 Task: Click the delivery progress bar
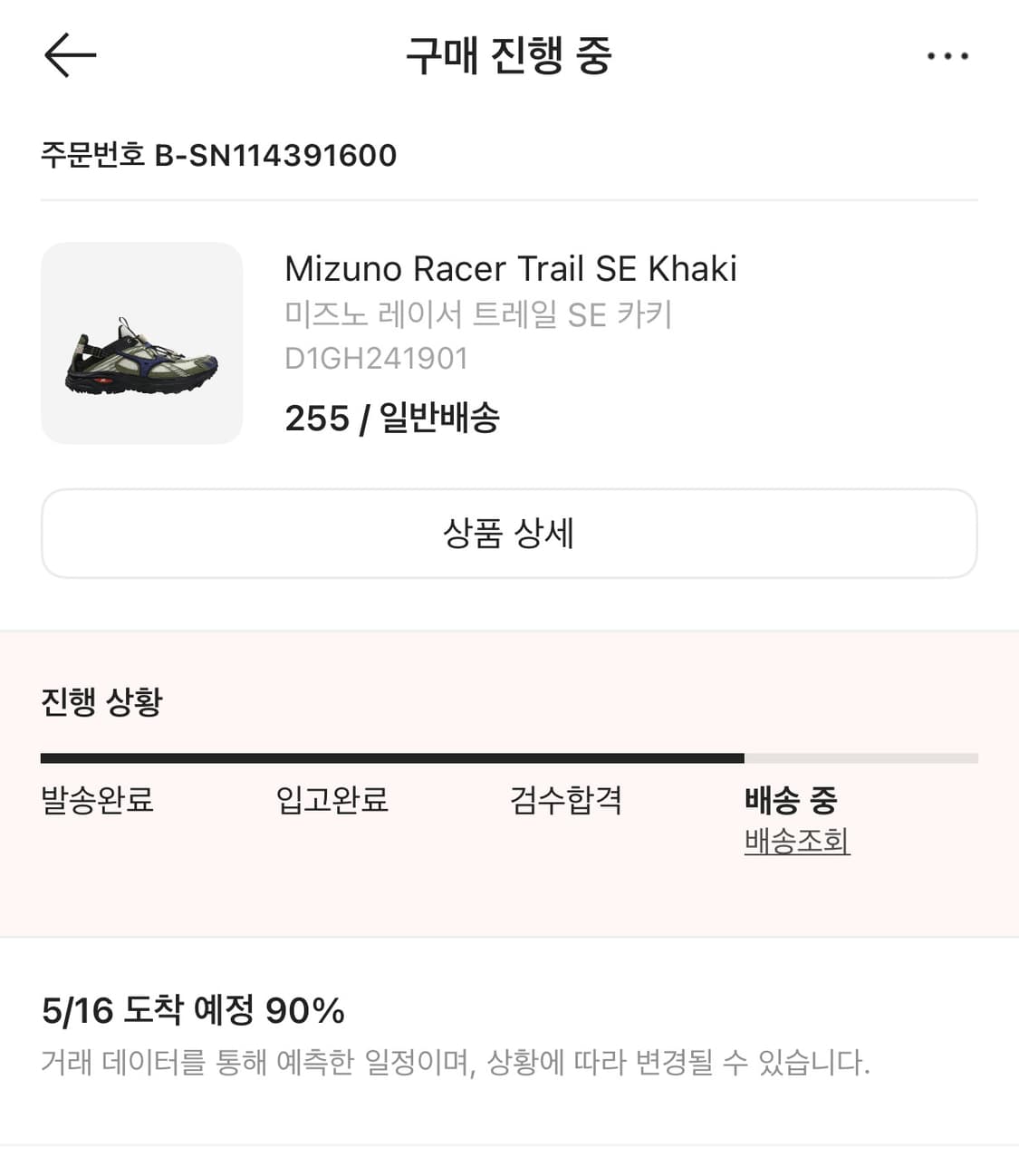392,758
